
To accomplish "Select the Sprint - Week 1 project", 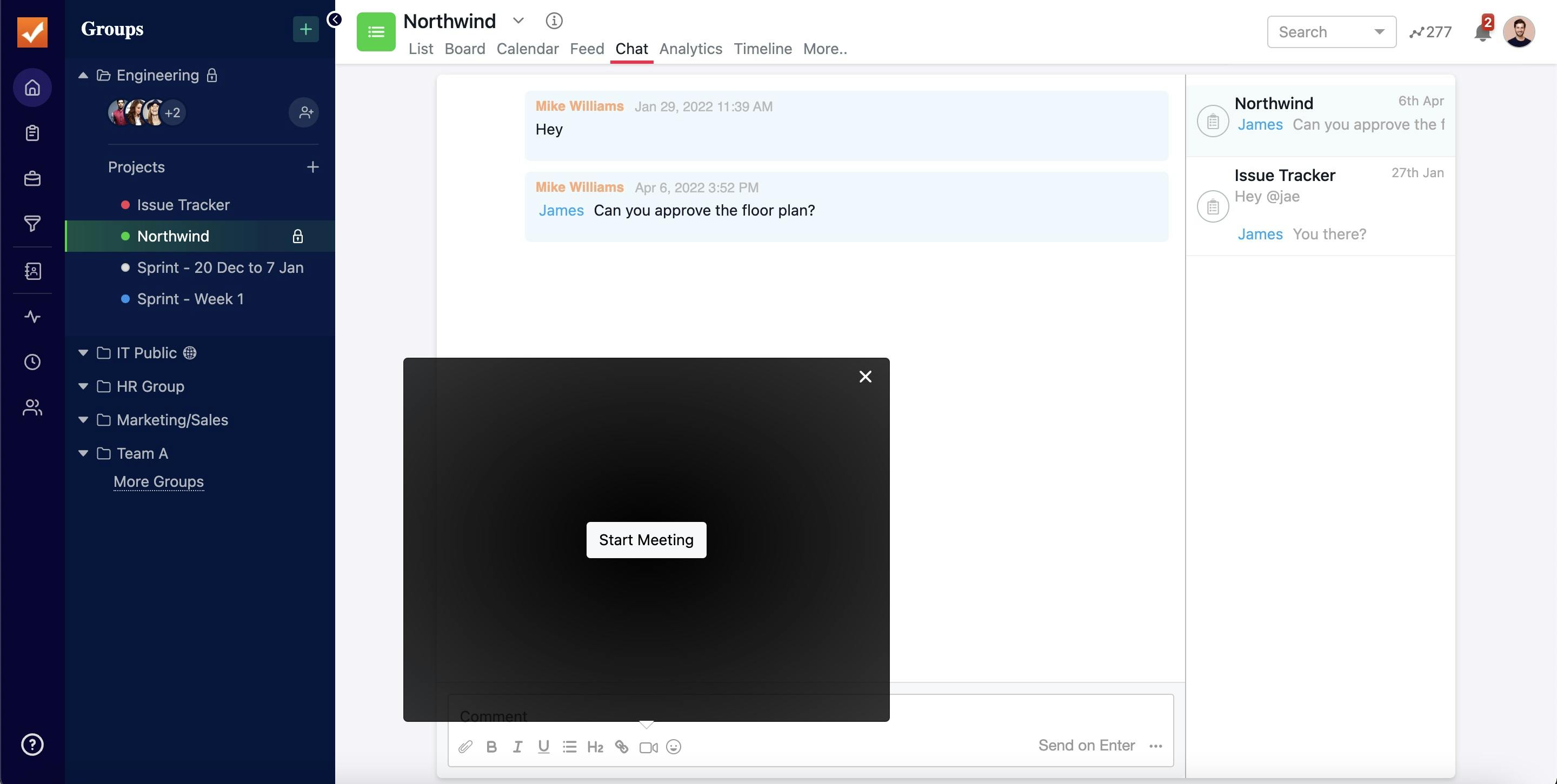I will tap(190, 299).
